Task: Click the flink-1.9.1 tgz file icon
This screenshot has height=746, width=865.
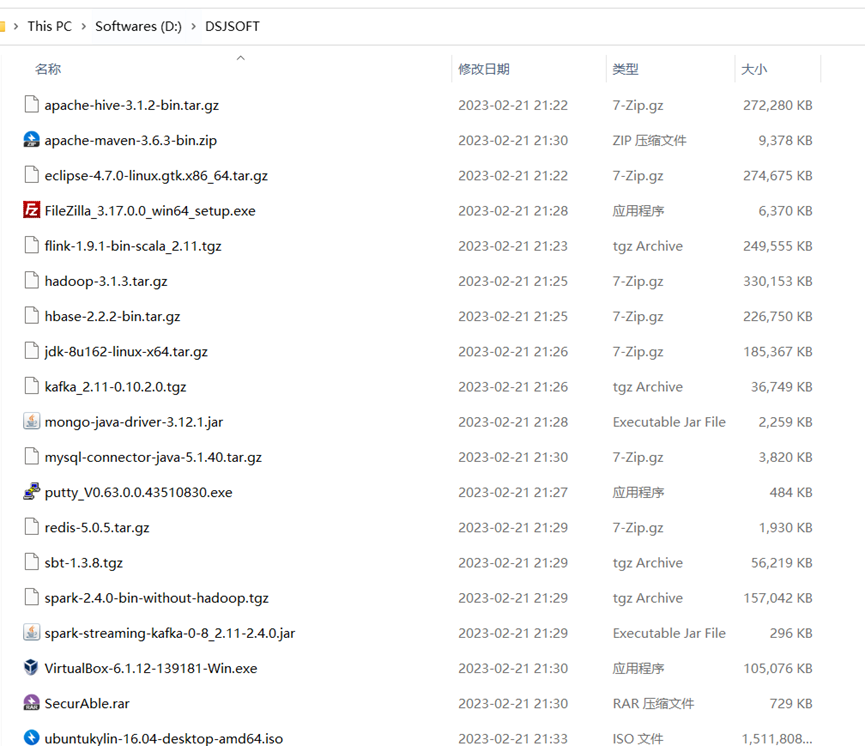Action: tap(31, 245)
